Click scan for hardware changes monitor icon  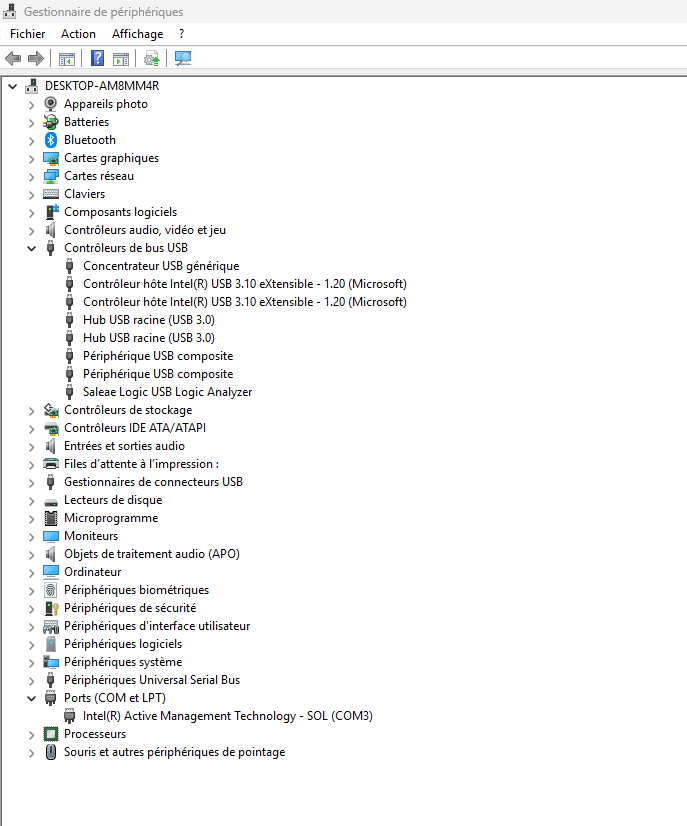tap(182, 58)
